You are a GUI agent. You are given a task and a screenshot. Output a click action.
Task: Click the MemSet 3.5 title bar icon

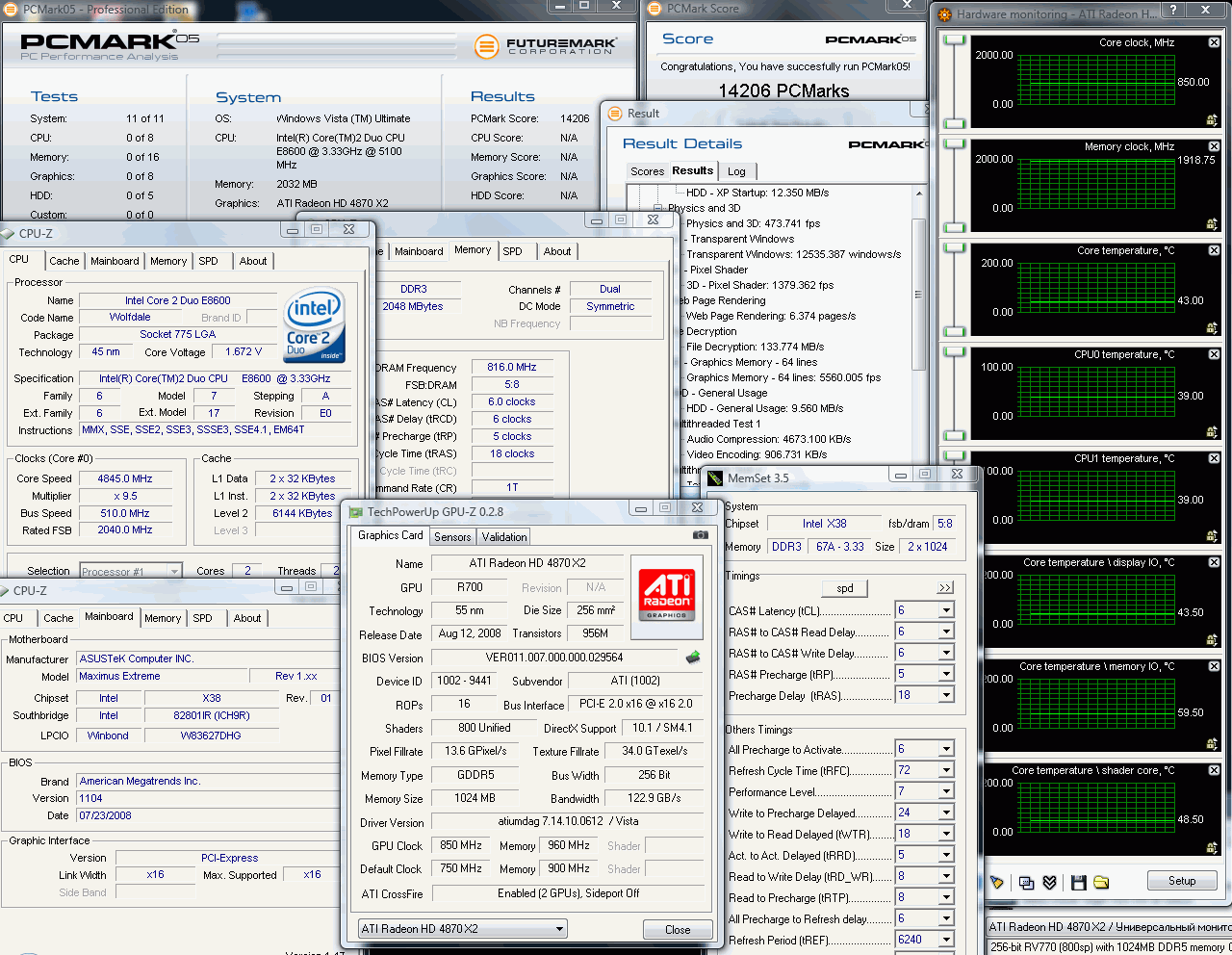[x=715, y=477]
